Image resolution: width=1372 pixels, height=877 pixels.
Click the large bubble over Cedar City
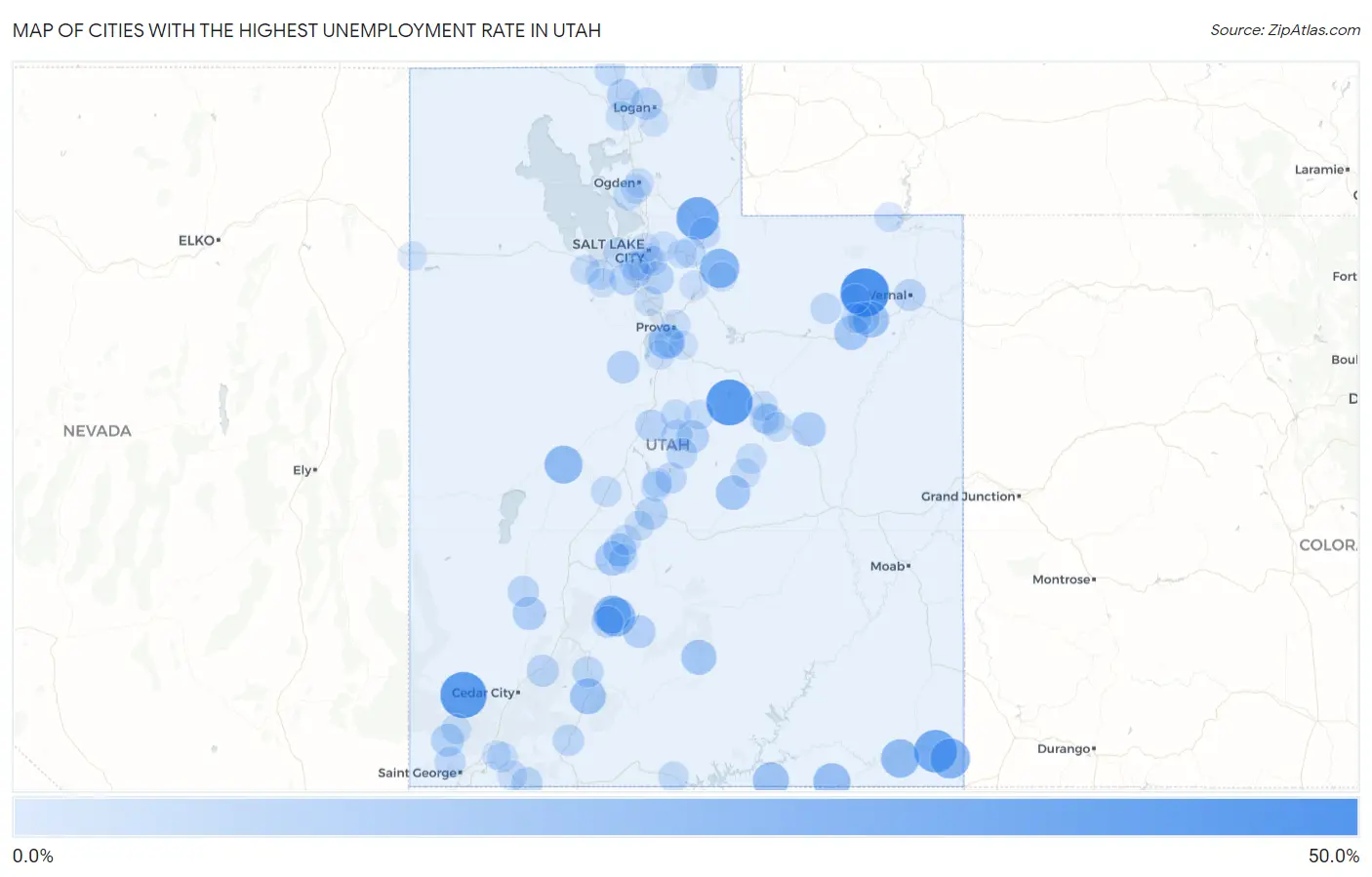pyautogui.click(x=464, y=695)
